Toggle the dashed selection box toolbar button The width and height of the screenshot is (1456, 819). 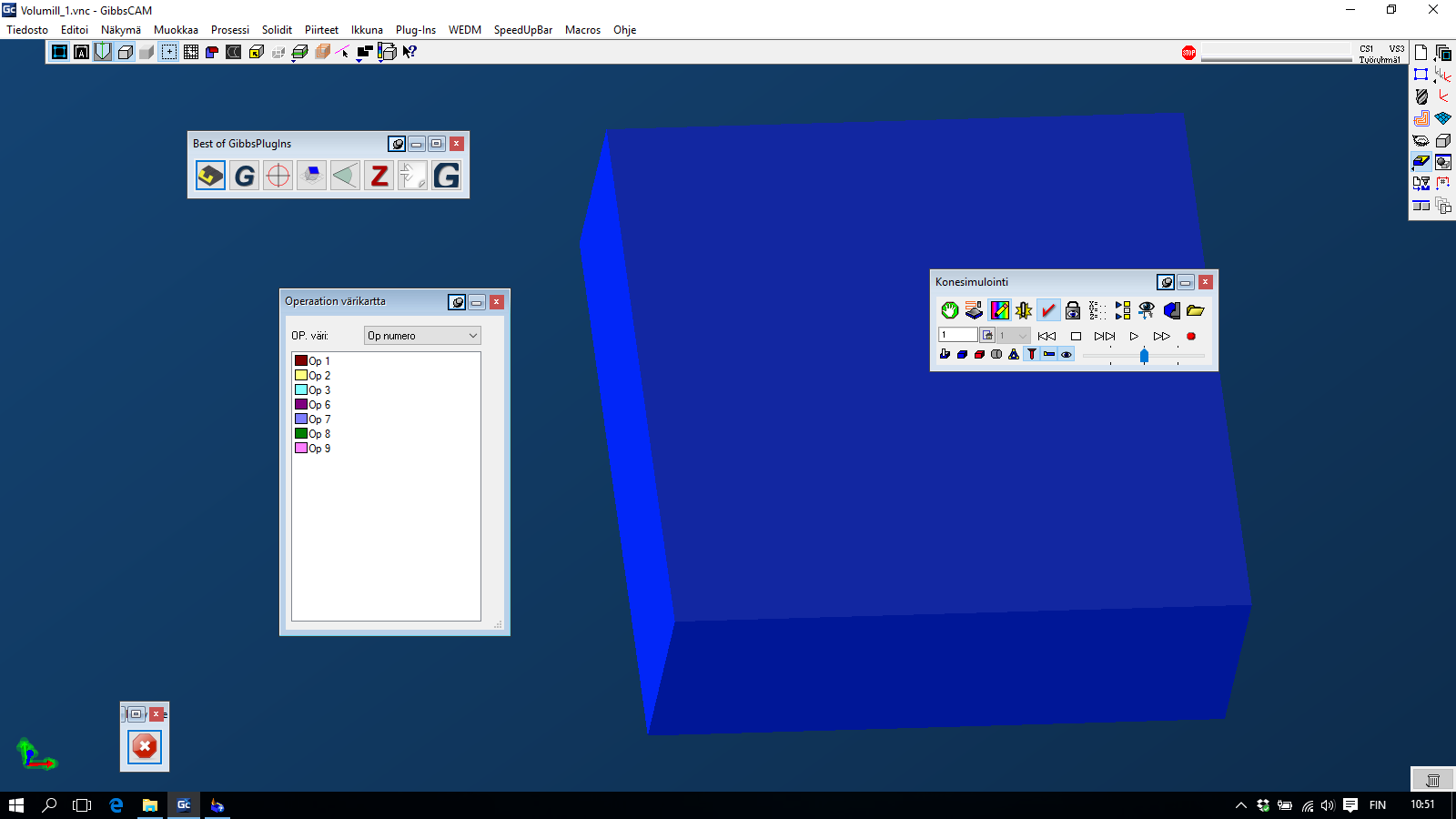(x=169, y=52)
